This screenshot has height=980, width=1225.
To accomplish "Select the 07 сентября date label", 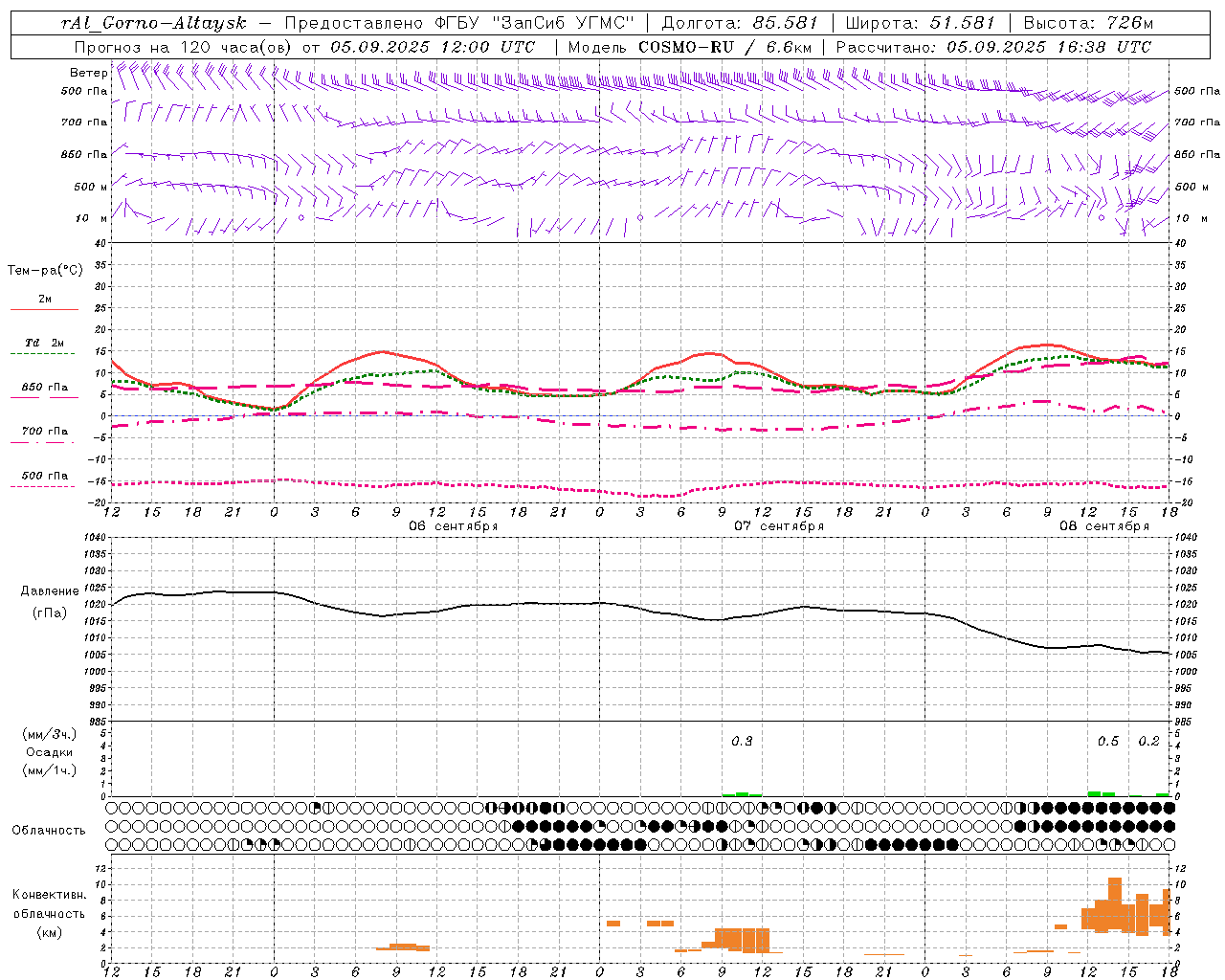I will (x=779, y=526).
